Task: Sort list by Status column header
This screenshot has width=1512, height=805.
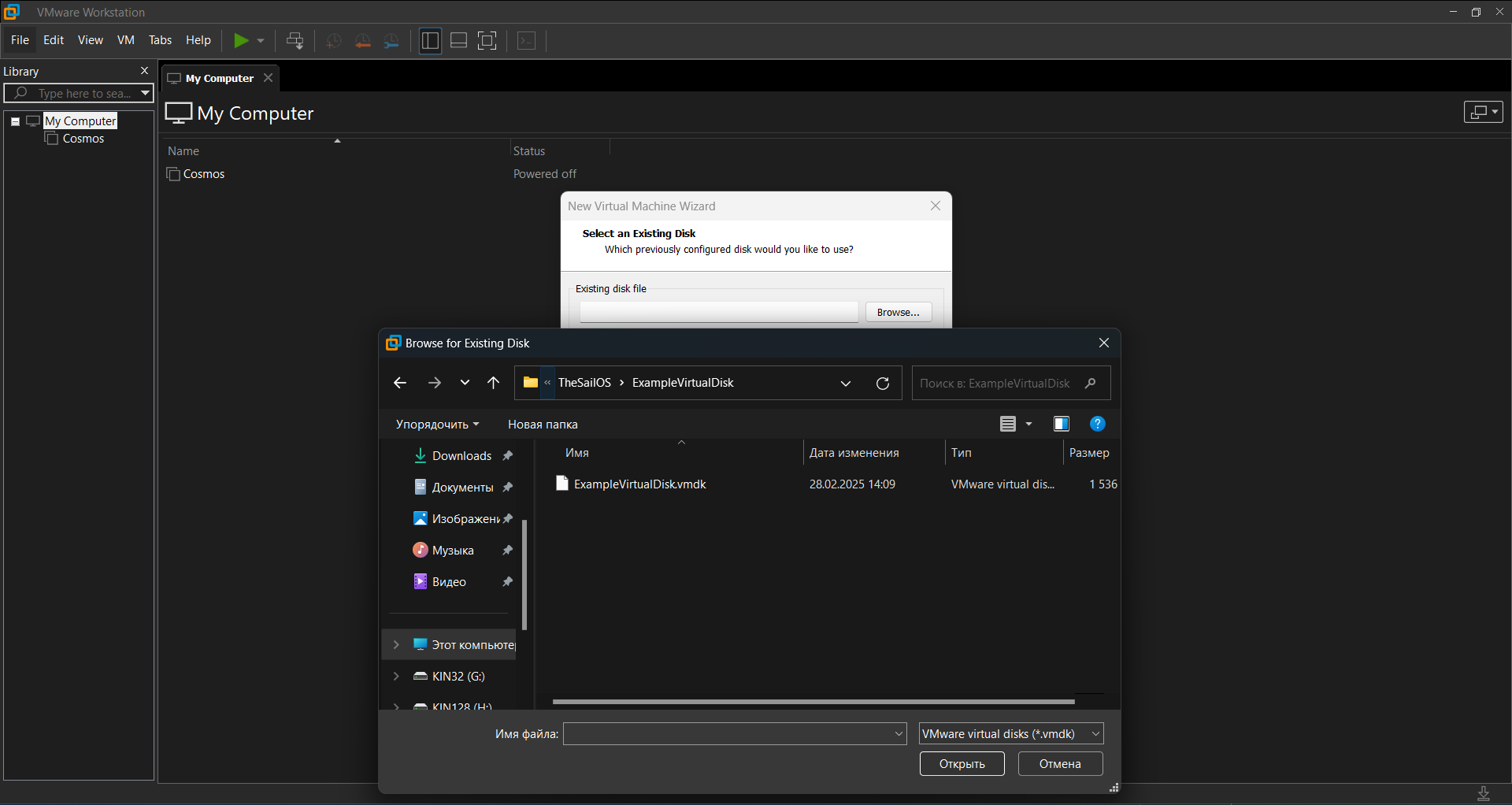Action: point(529,151)
